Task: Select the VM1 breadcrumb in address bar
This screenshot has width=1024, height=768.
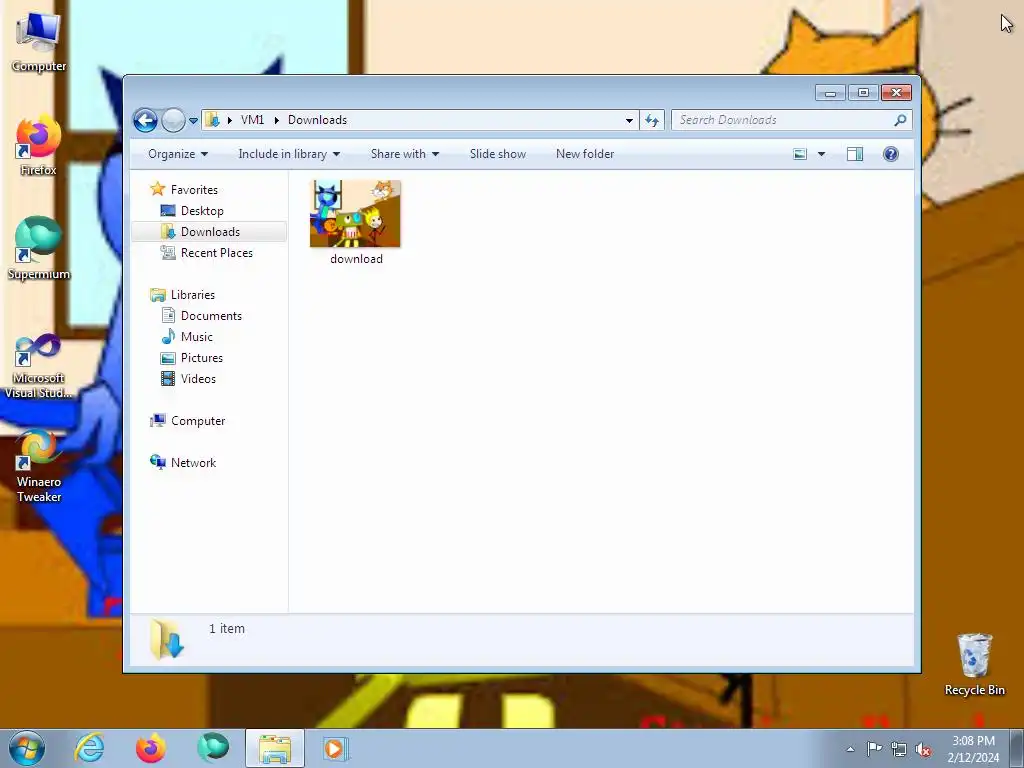Action: (x=252, y=120)
